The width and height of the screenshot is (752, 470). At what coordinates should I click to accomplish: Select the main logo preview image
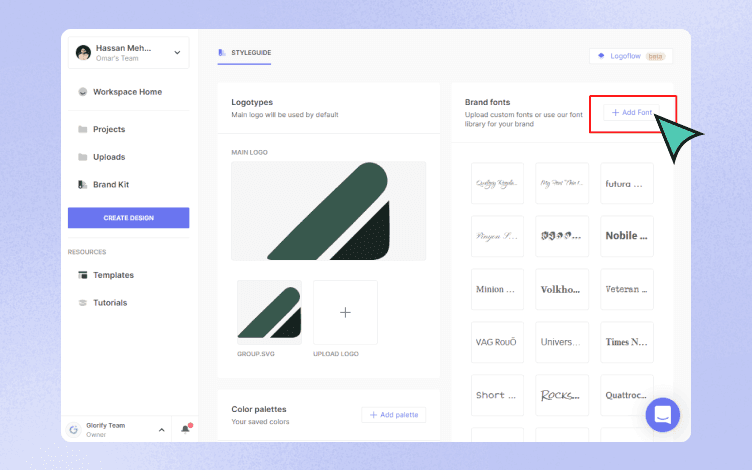click(x=329, y=211)
